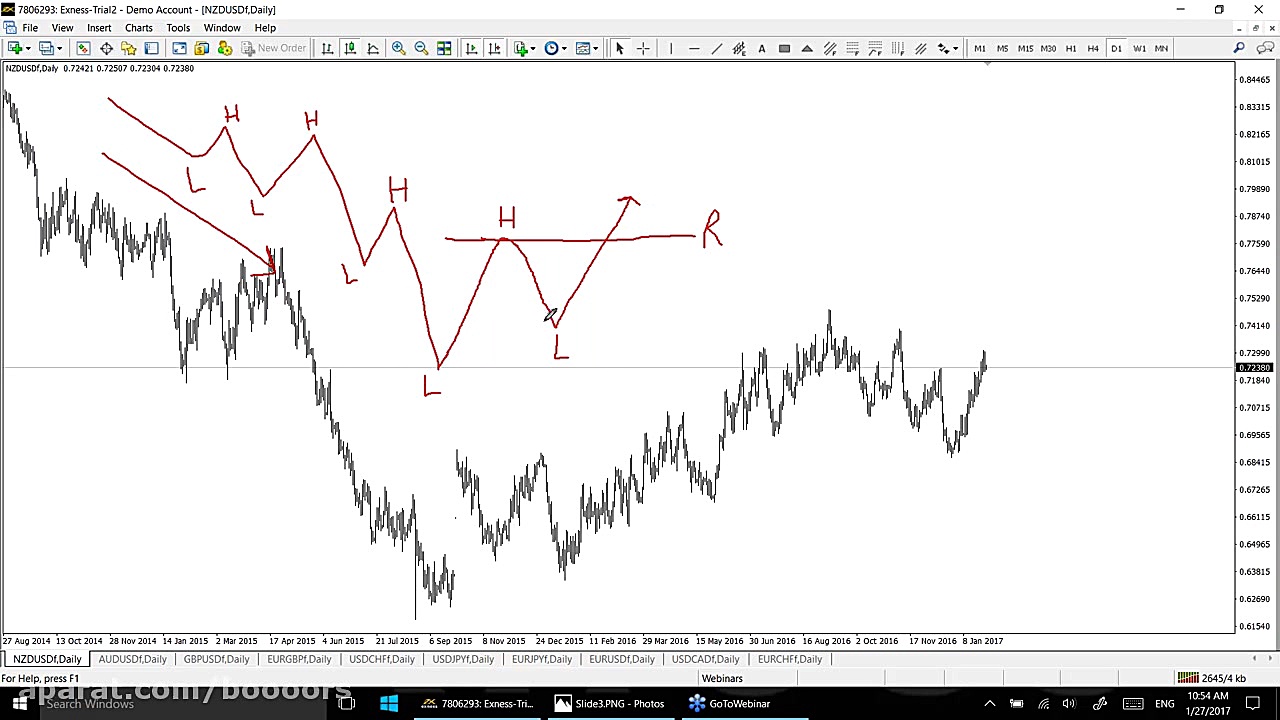1280x720 pixels.
Task: Open the Charts menu
Action: pos(138,28)
